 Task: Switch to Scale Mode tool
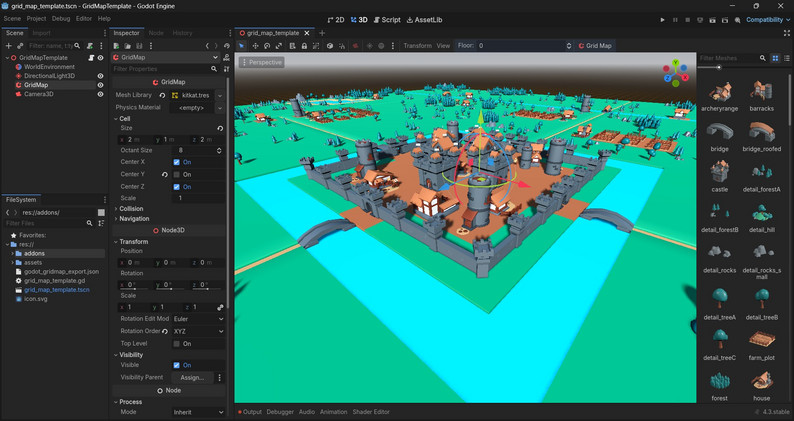279,46
